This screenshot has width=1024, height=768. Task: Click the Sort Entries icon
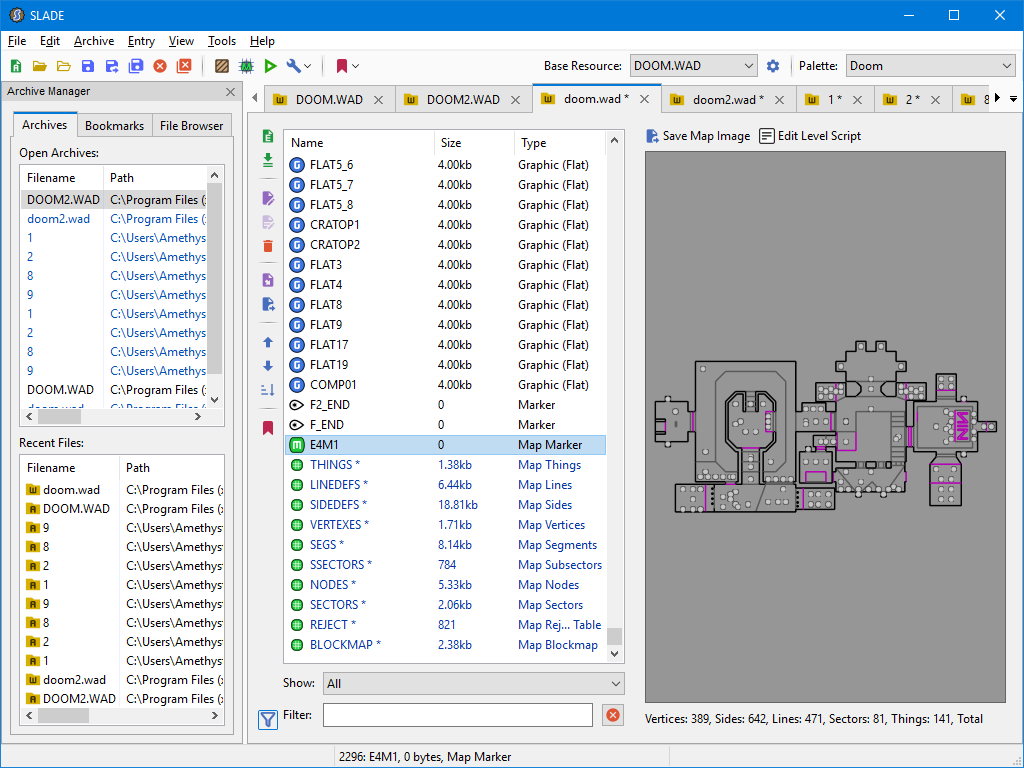[267, 390]
